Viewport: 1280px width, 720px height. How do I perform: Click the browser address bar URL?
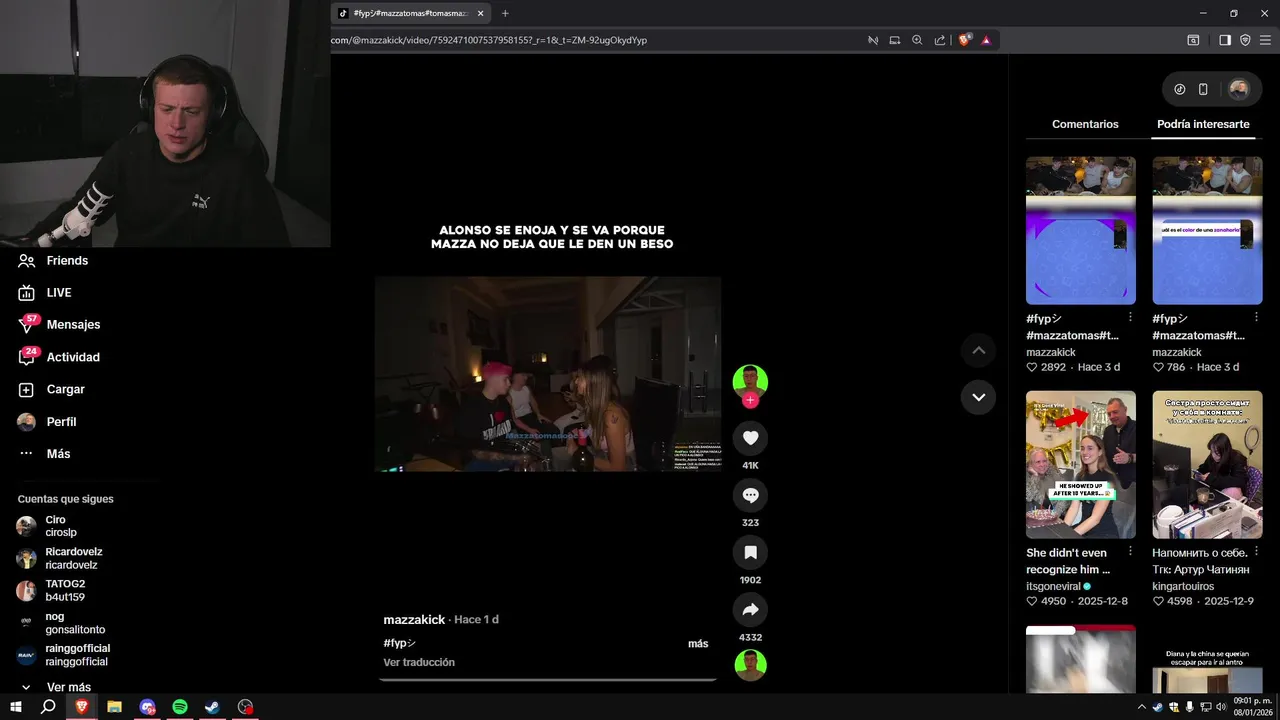click(x=489, y=40)
